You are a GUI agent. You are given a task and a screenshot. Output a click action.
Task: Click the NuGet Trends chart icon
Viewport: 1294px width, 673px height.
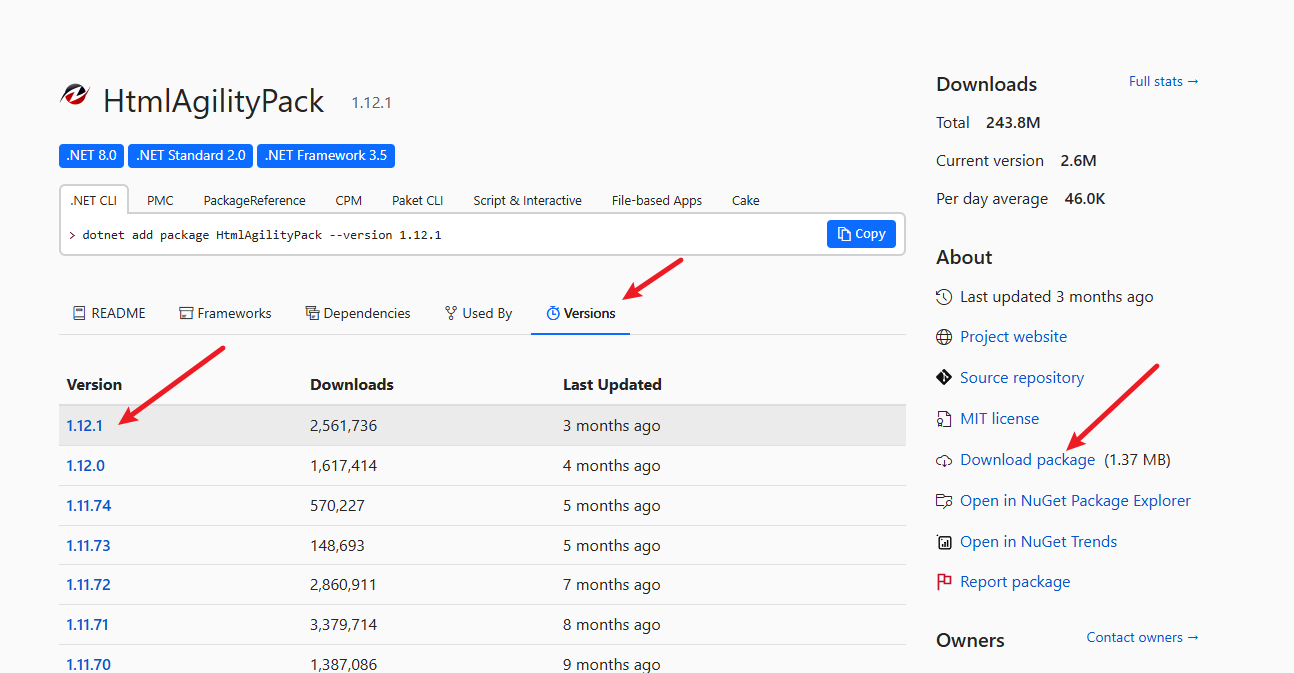click(944, 542)
